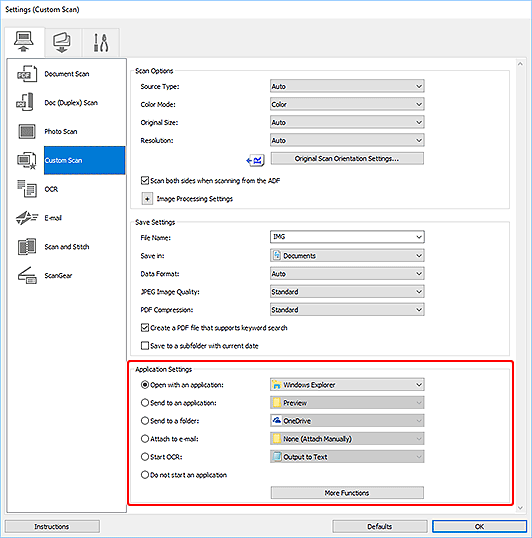
Task: Select the Document Scan icon in sidebar
Action: tap(27, 74)
